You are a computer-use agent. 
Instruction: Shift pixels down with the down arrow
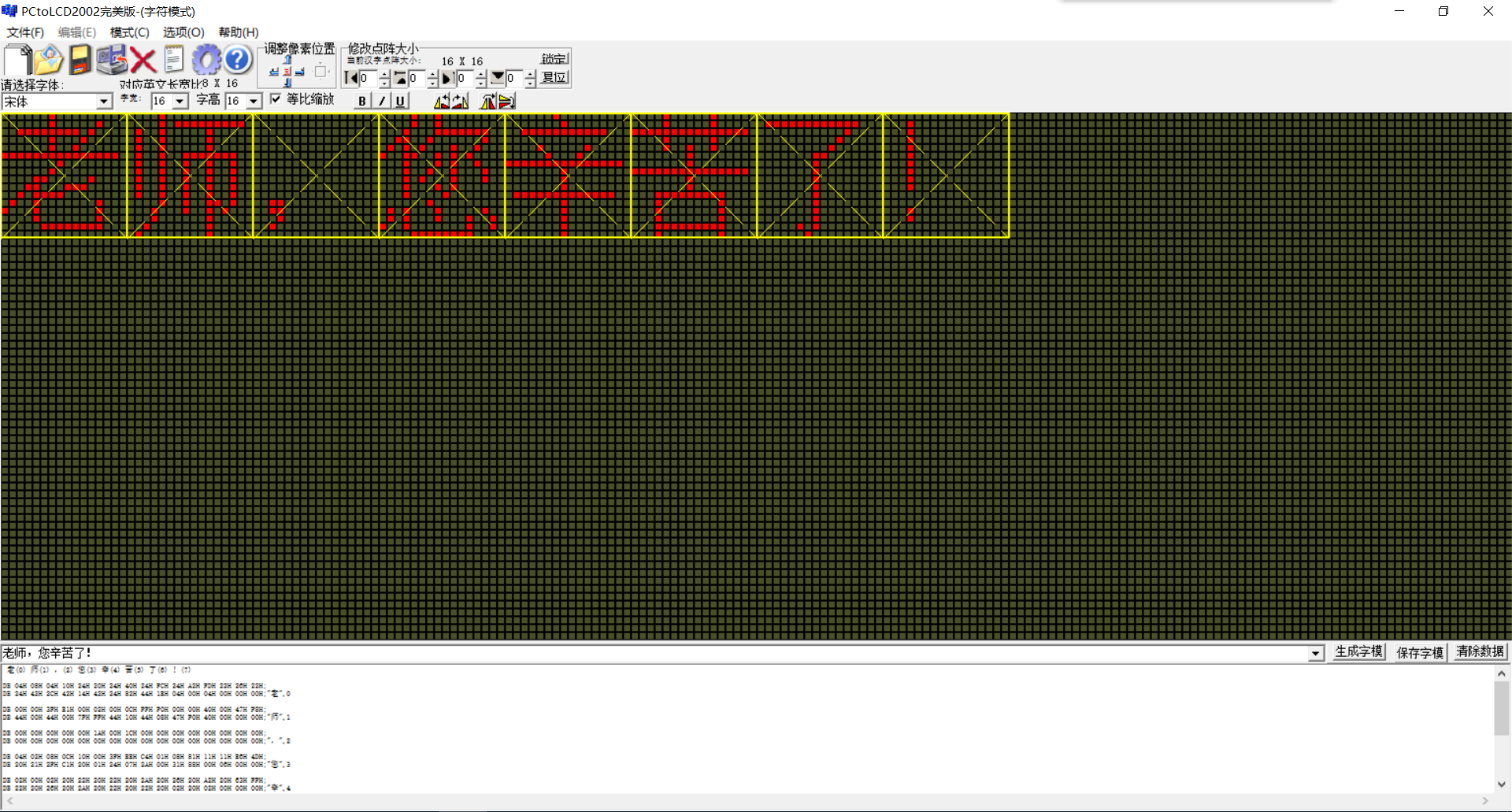287,83
